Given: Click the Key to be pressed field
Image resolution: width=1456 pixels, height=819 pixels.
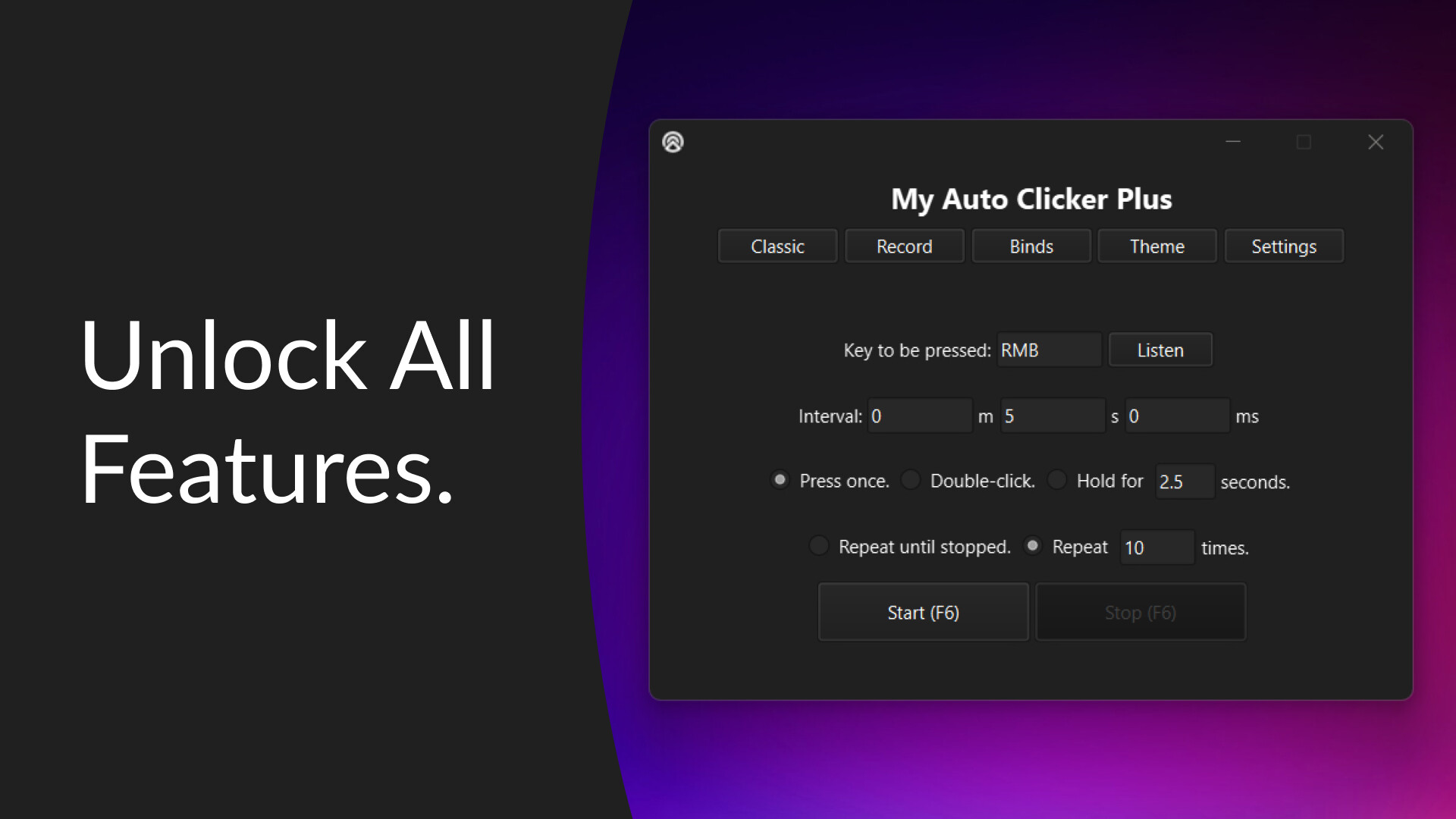Looking at the screenshot, I should coord(1049,350).
